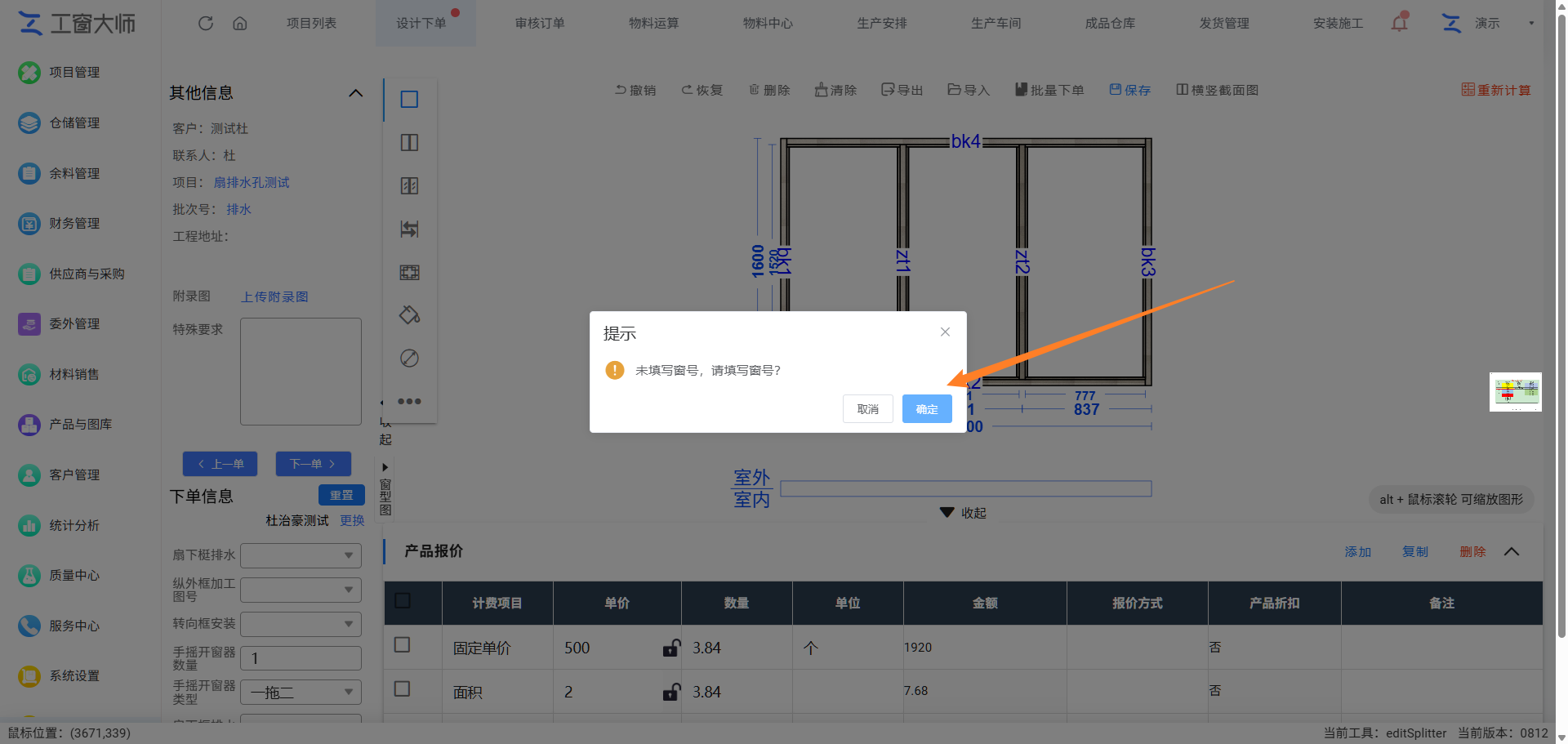Click 重置 reset button
This screenshot has height=744, width=1568.
341,495
